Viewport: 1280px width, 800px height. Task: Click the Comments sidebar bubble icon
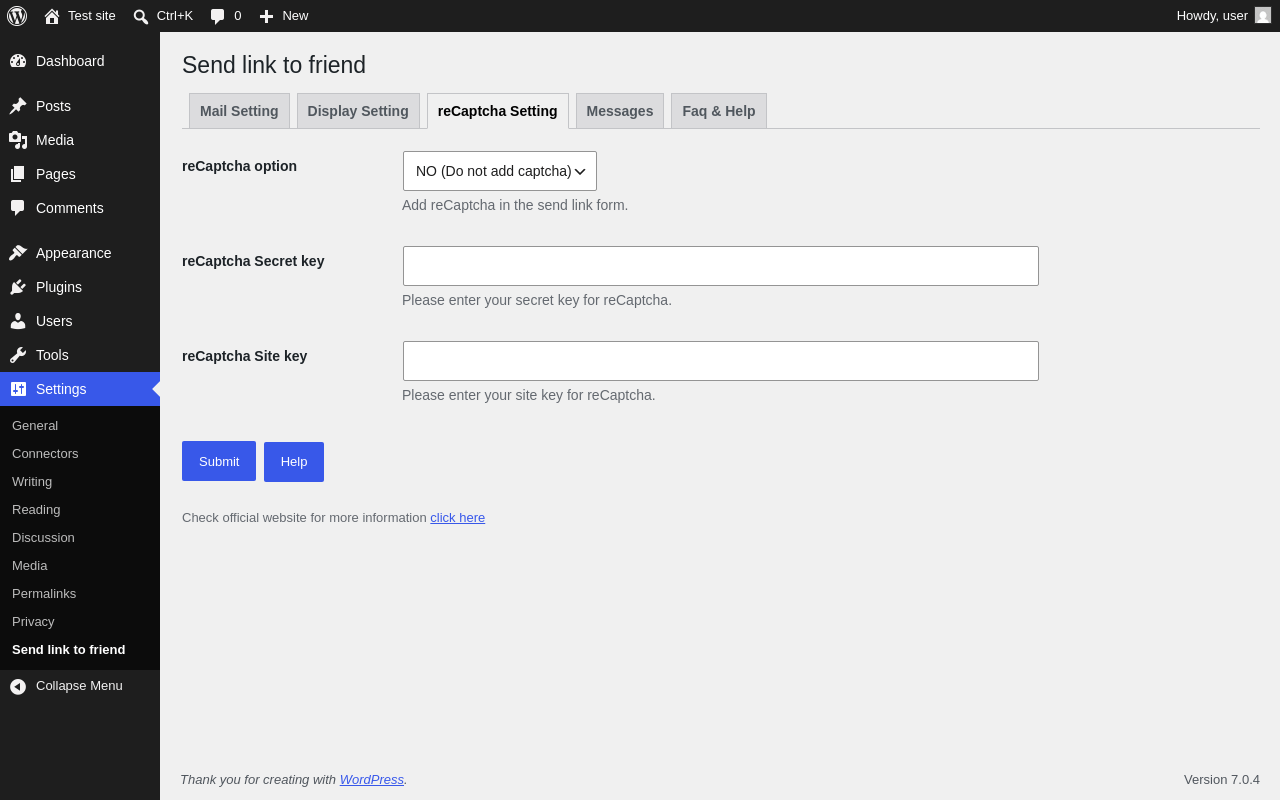pyautogui.click(x=18, y=208)
